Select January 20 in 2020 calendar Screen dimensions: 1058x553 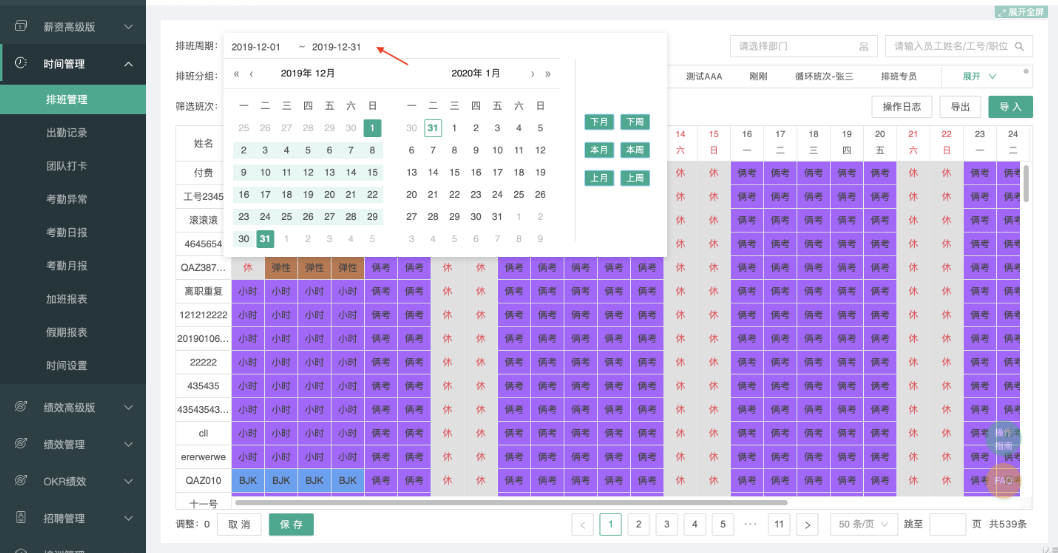[412, 194]
